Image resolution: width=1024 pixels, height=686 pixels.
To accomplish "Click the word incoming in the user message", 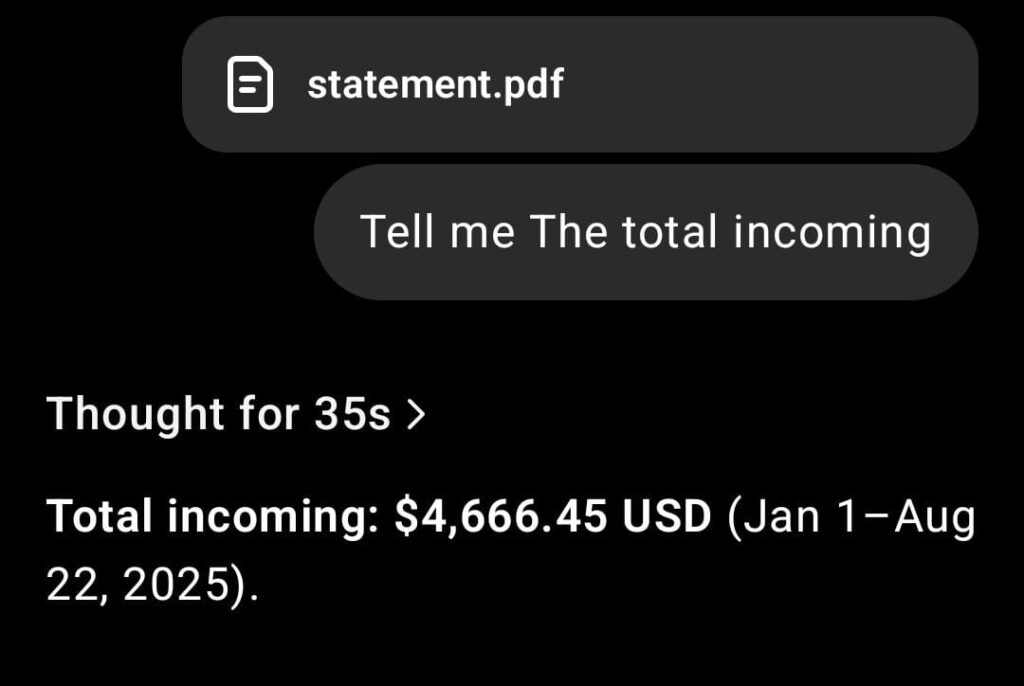I will [832, 232].
